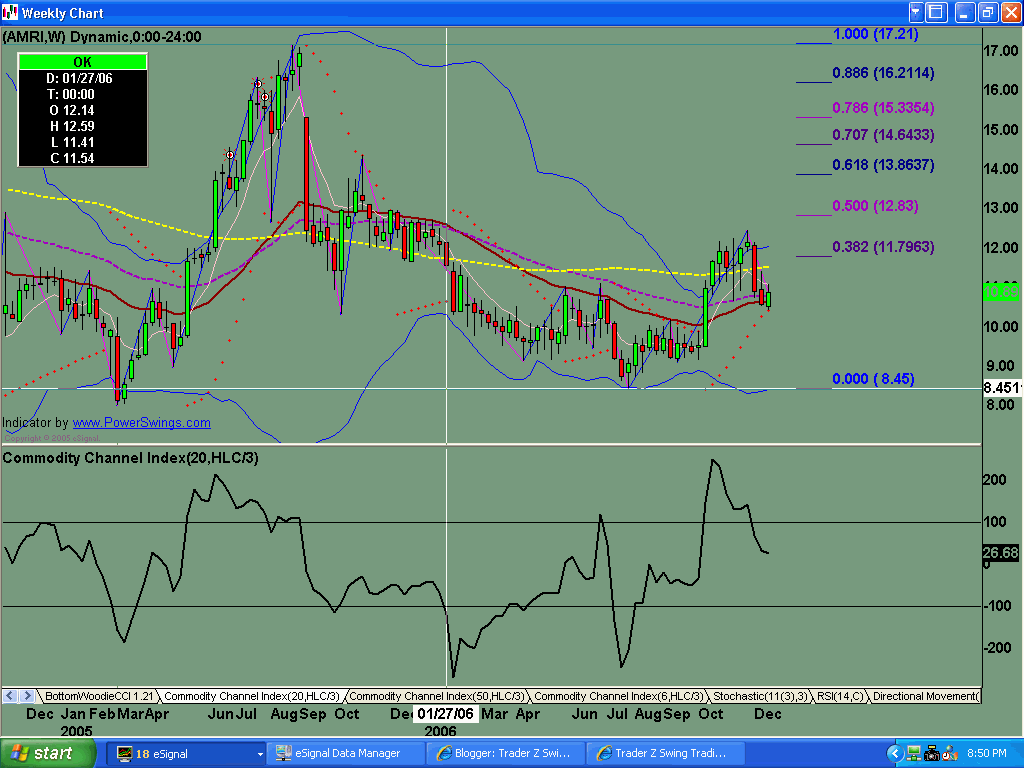Click the 0.500 (12.83) Fibonacci label

pos(875,206)
